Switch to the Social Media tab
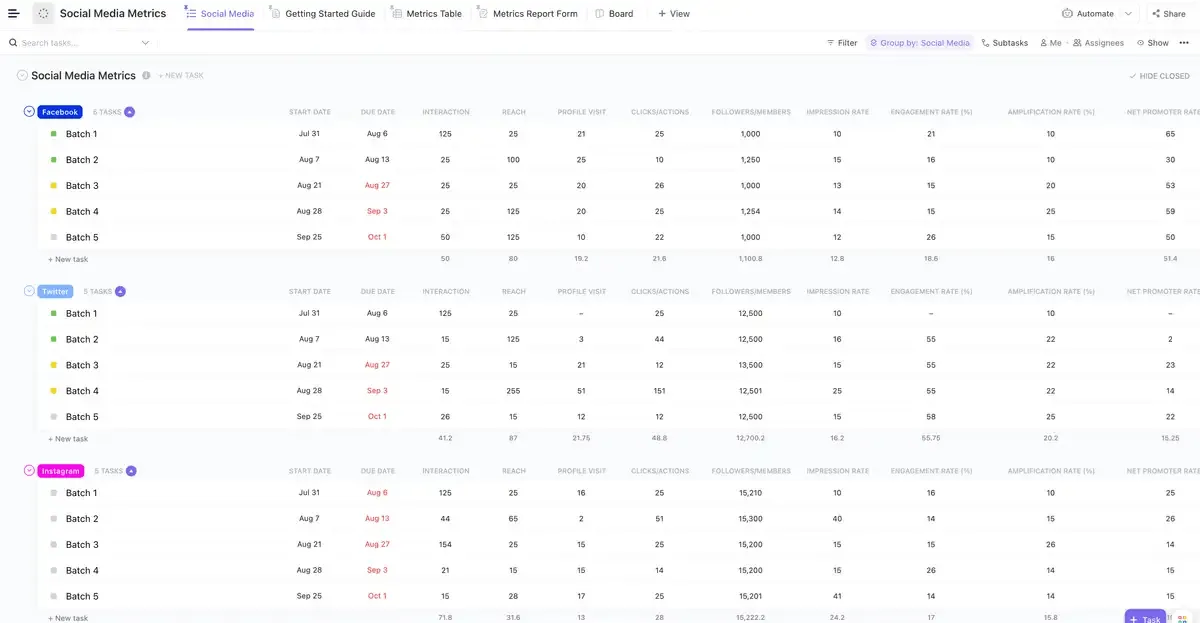This screenshot has height=623, width=1200. (x=220, y=14)
